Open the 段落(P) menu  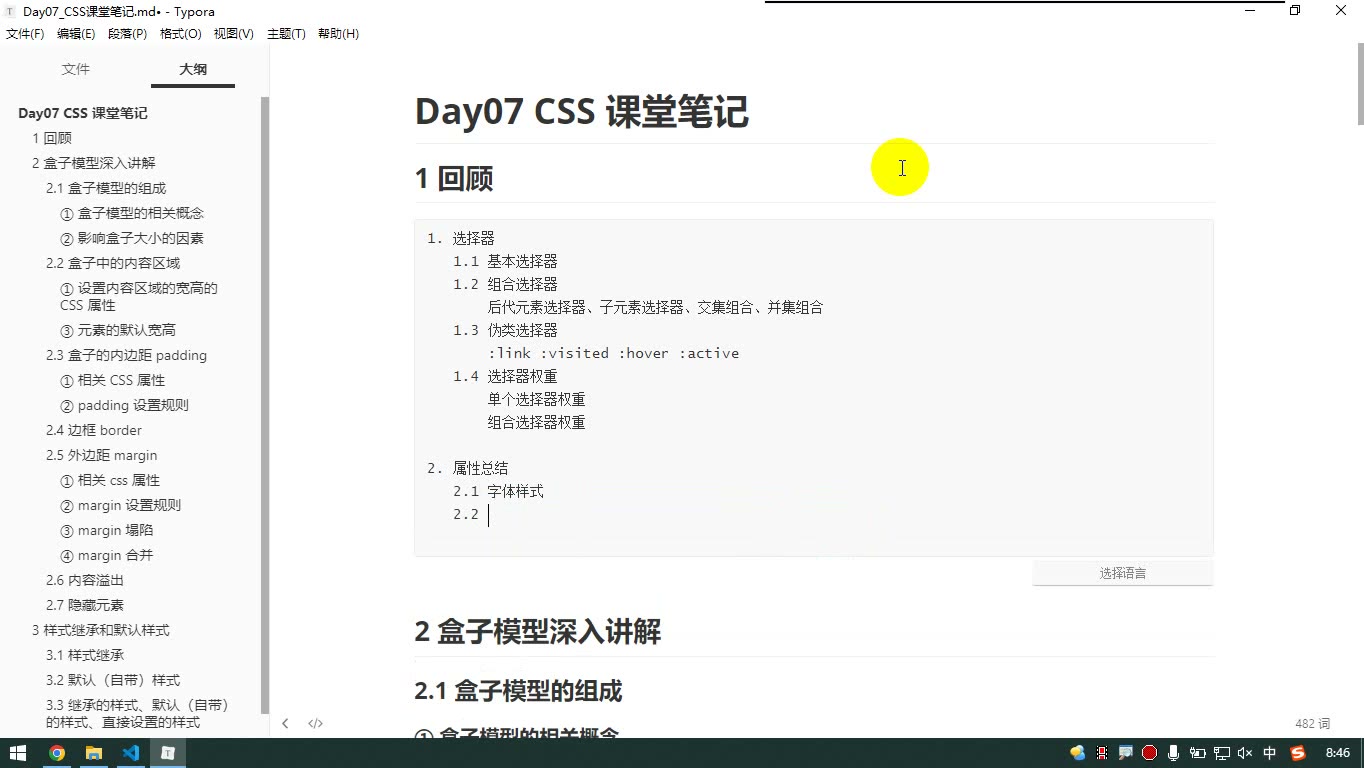127,34
